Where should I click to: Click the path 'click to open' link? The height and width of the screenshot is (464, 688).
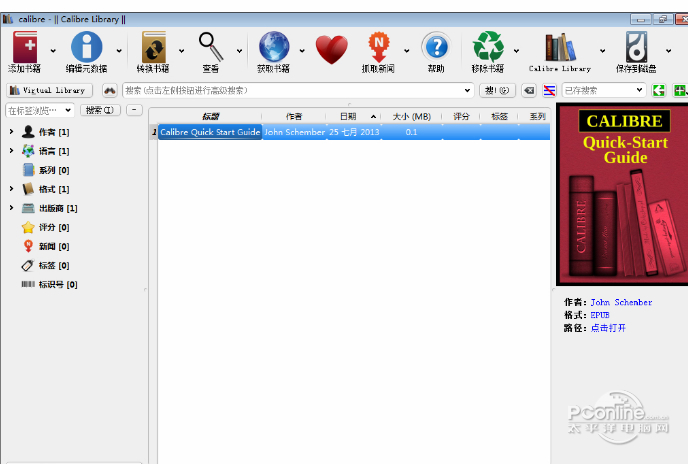(608, 327)
